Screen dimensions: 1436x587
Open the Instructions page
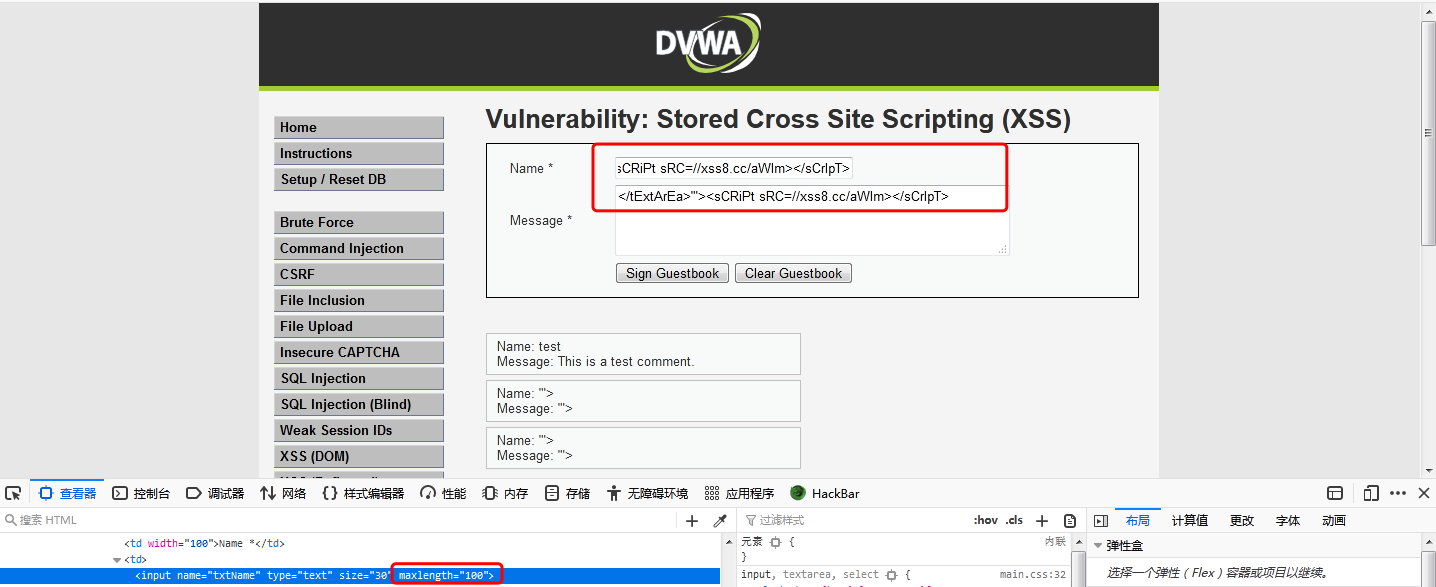[359, 154]
